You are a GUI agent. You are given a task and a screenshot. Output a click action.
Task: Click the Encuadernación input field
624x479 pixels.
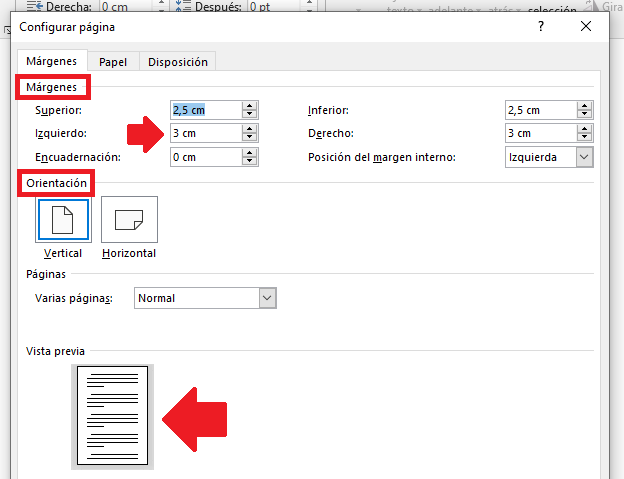pos(206,157)
